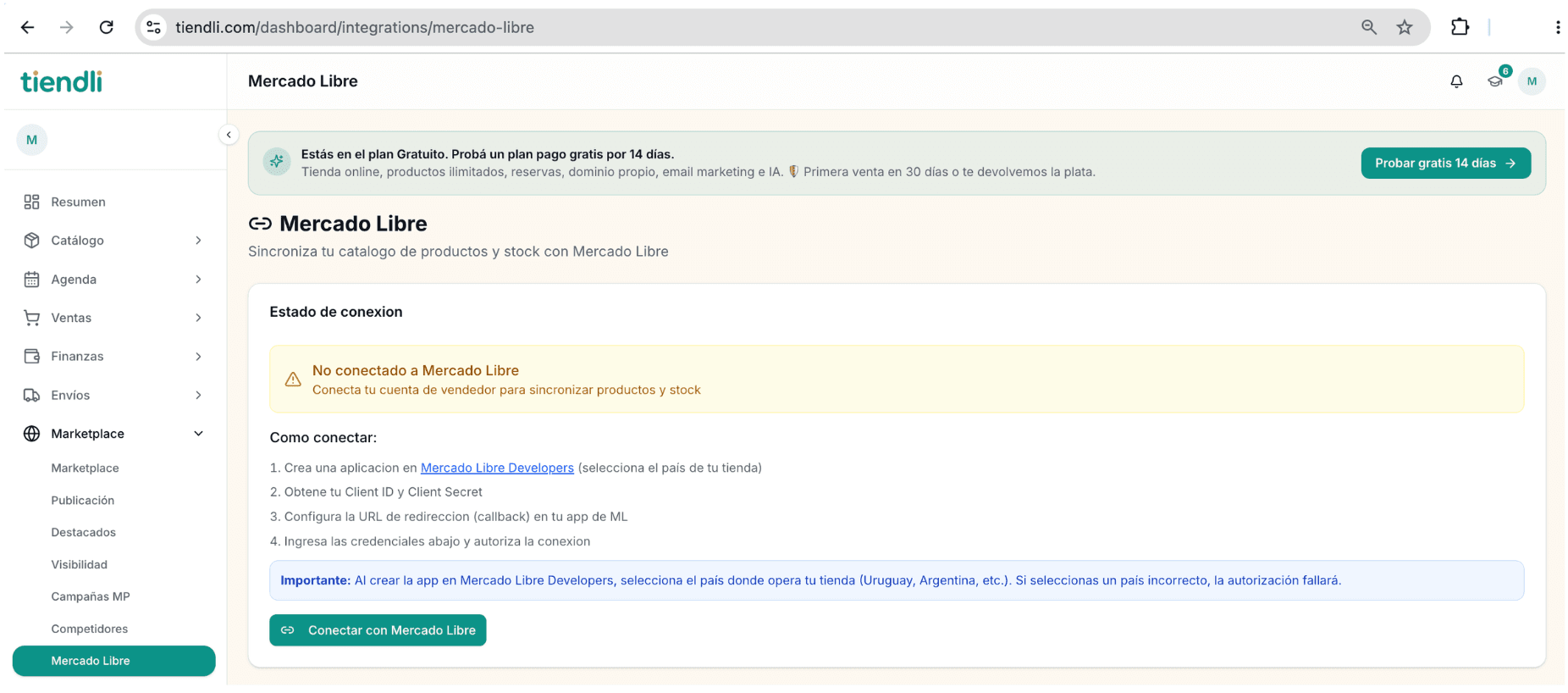Click the zoom magnifier icon in address bar
This screenshot has width=1568, height=693.
click(x=1369, y=27)
